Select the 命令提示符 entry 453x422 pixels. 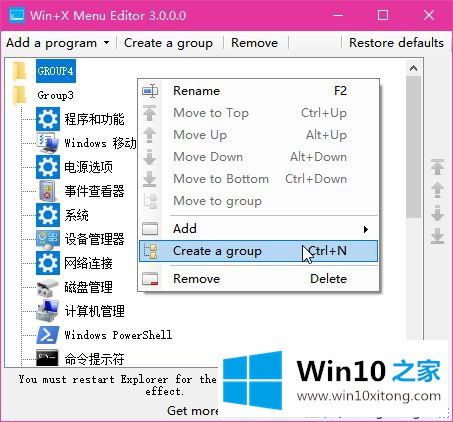(94, 359)
